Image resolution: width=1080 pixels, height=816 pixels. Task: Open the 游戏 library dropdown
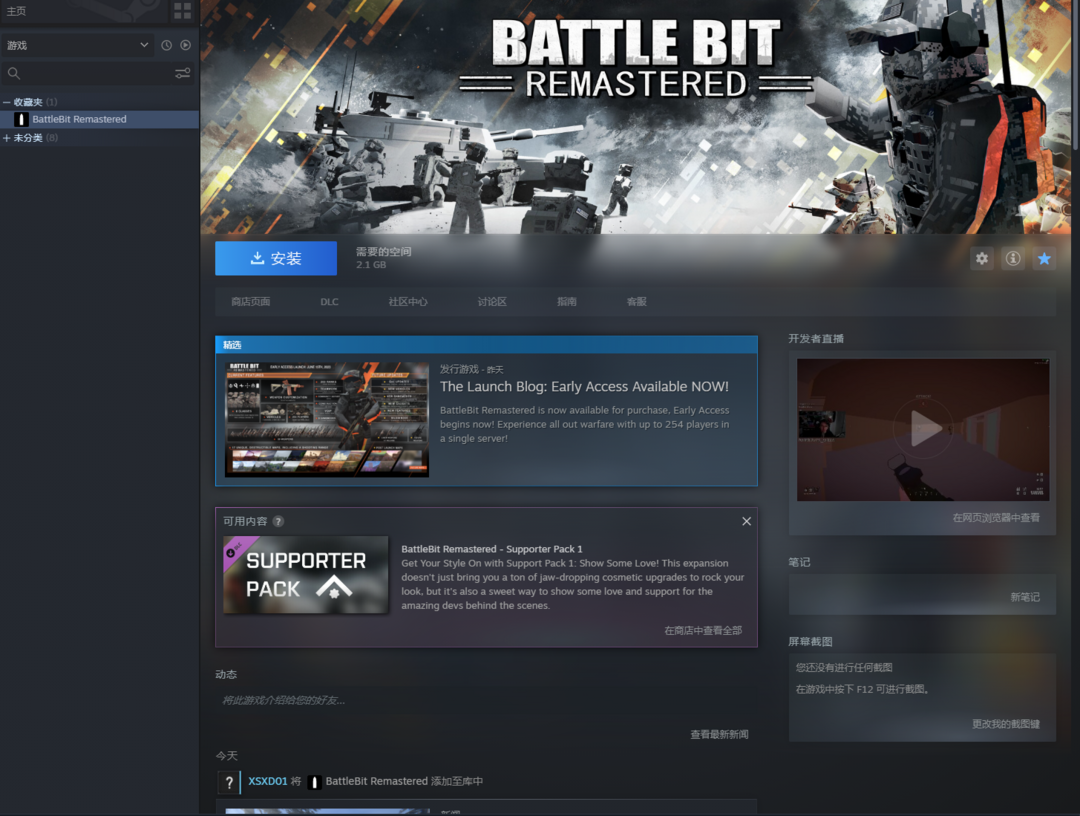(x=76, y=45)
